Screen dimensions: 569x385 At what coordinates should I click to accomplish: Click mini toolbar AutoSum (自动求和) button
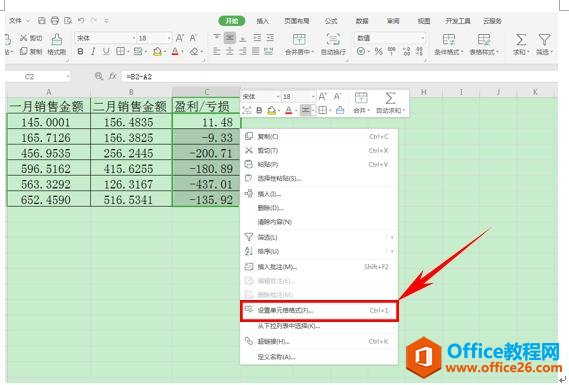click(x=390, y=103)
